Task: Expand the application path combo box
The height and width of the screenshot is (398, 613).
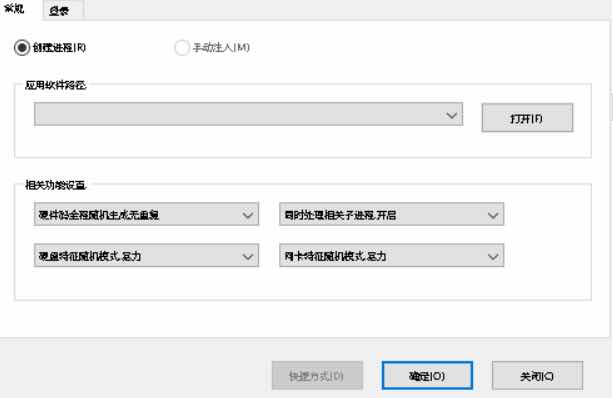Action: tap(249, 114)
